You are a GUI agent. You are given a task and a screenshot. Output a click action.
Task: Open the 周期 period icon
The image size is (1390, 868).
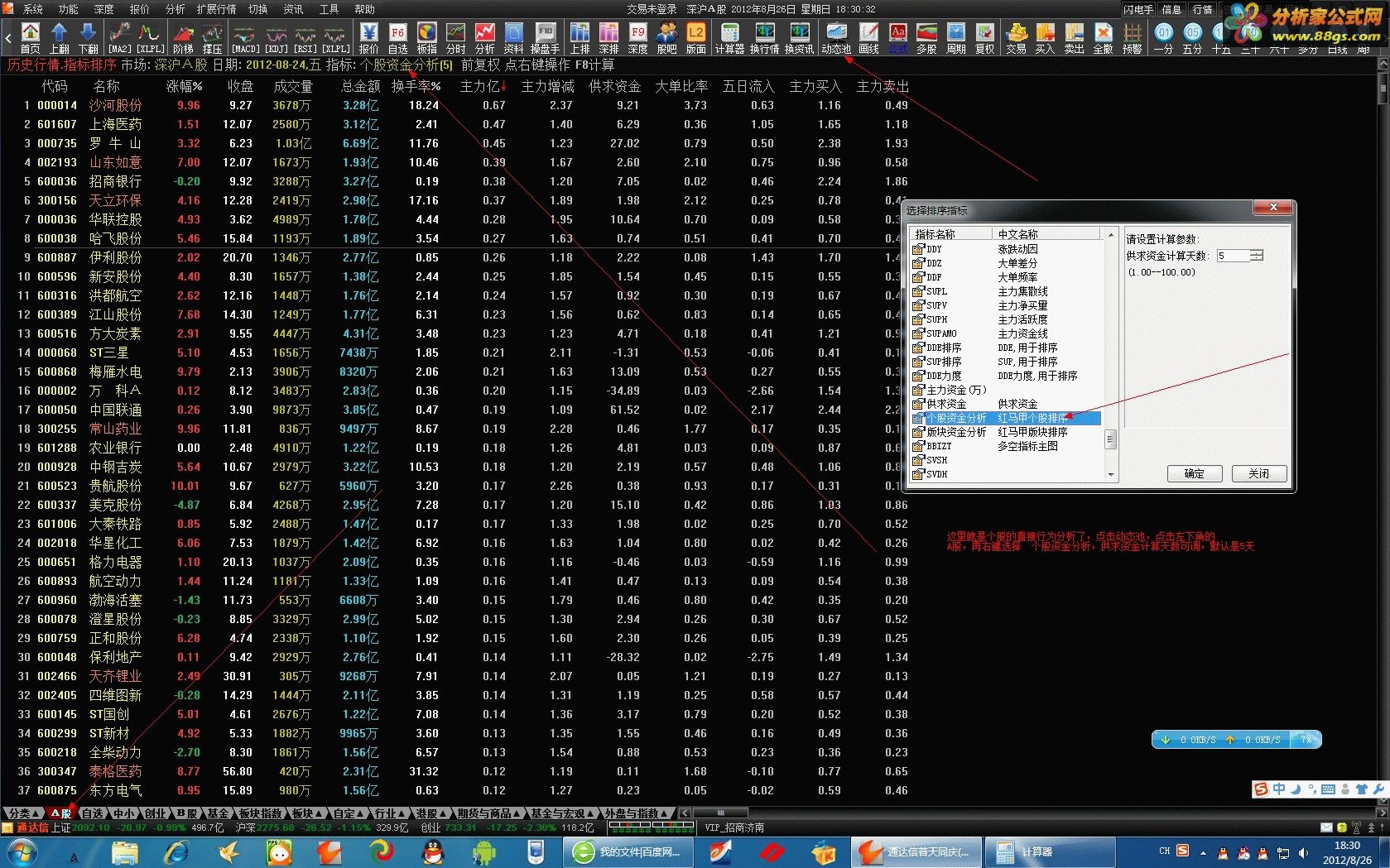[956, 38]
